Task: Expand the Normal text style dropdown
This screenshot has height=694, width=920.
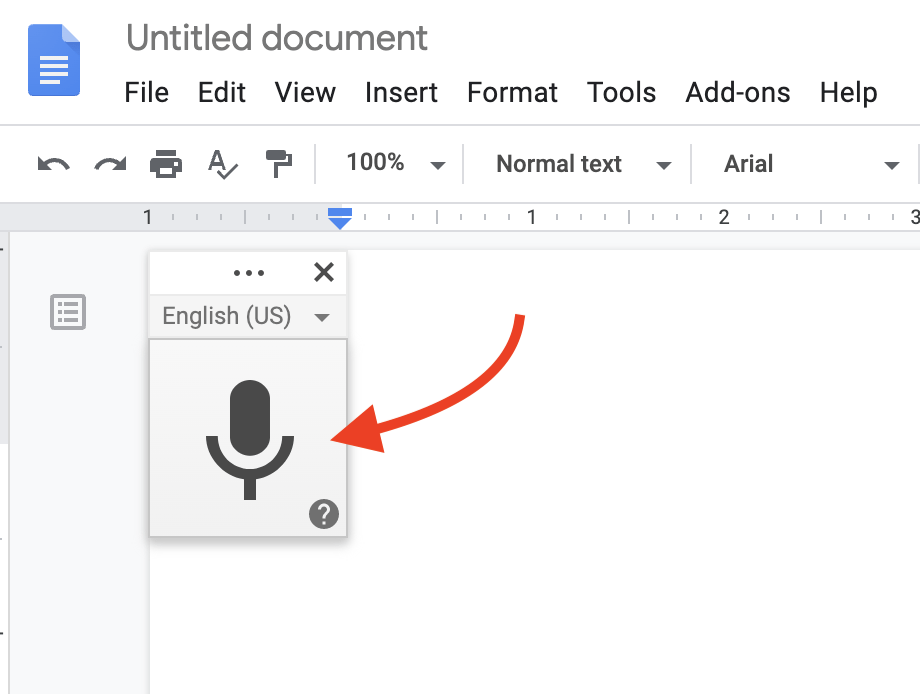Action: pos(582,164)
